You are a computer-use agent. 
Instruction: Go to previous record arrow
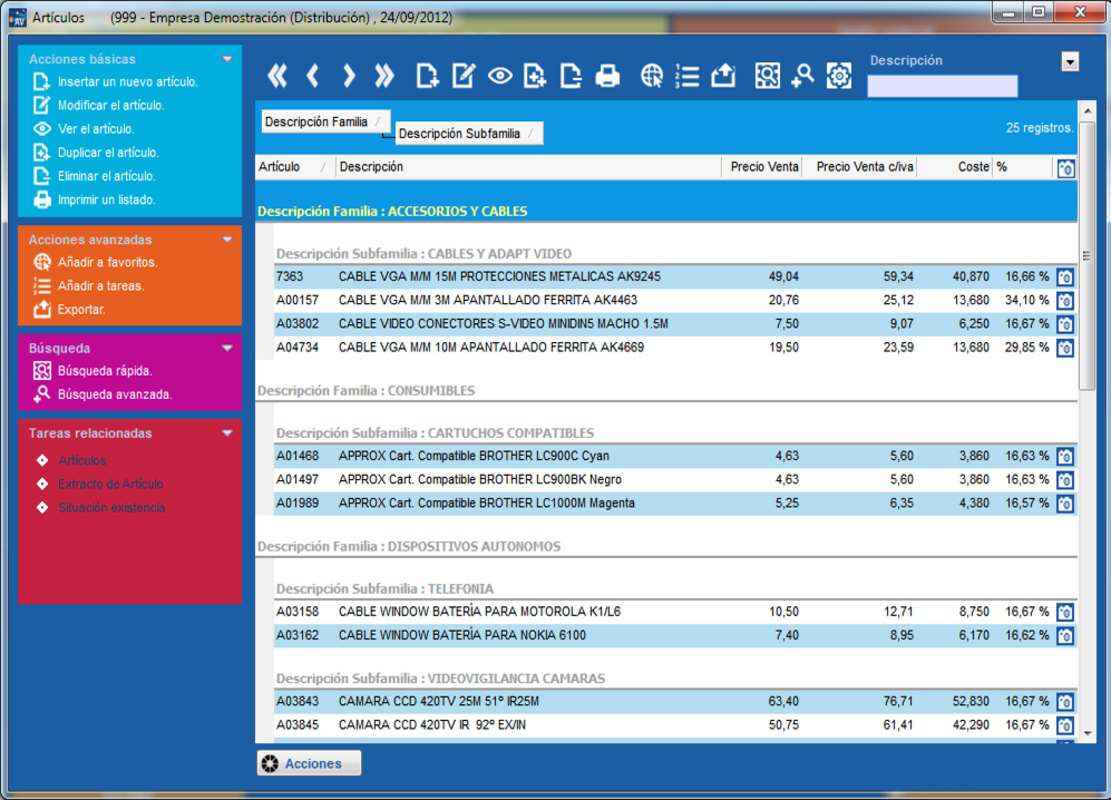point(312,75)
